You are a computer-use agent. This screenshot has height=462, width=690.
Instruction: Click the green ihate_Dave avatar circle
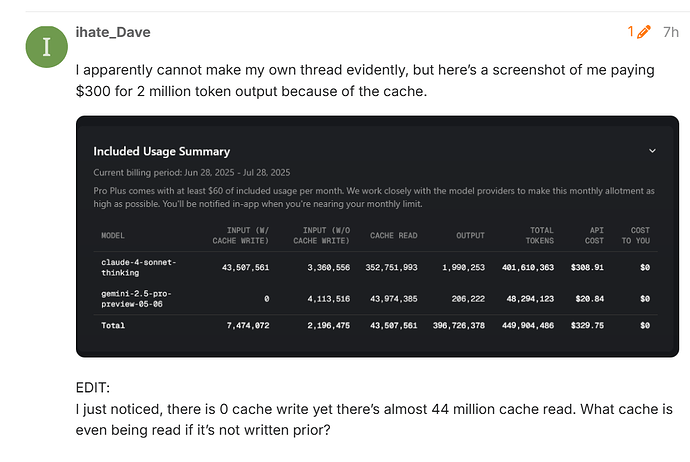tap(47, 47)
